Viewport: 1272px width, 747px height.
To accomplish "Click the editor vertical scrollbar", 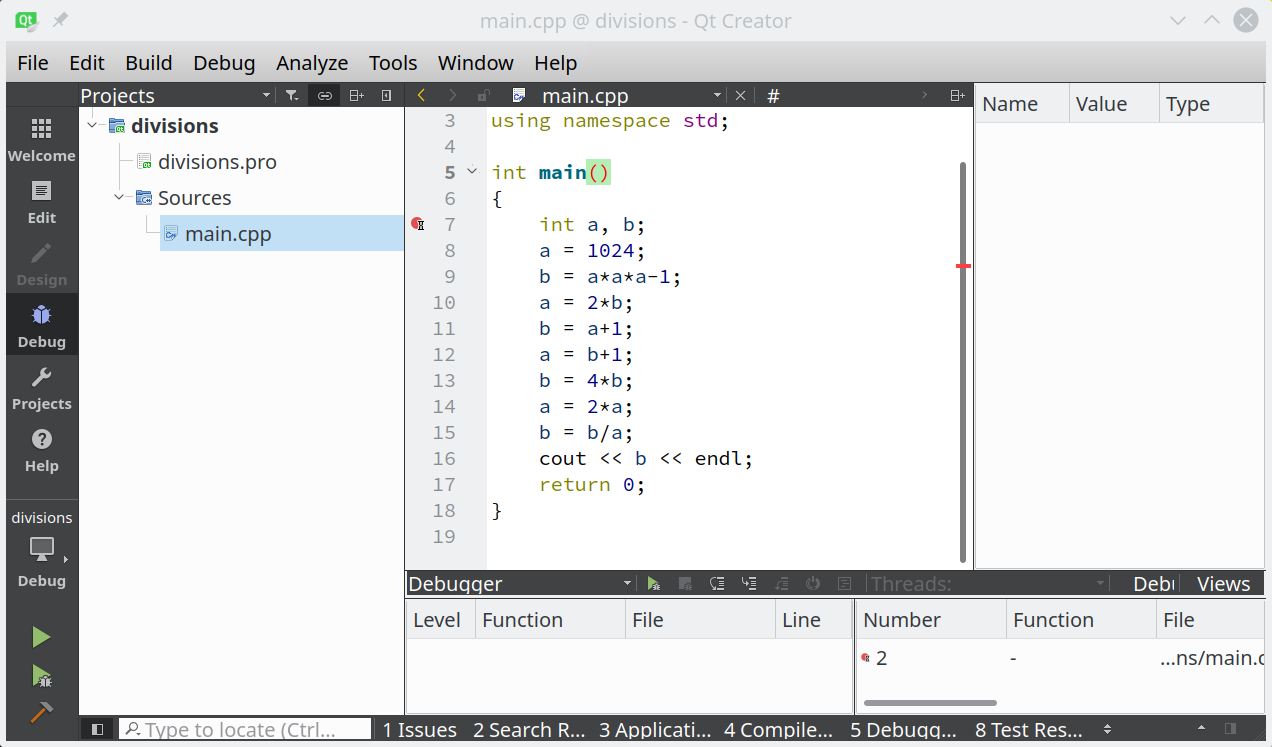I will coord(963,362).
